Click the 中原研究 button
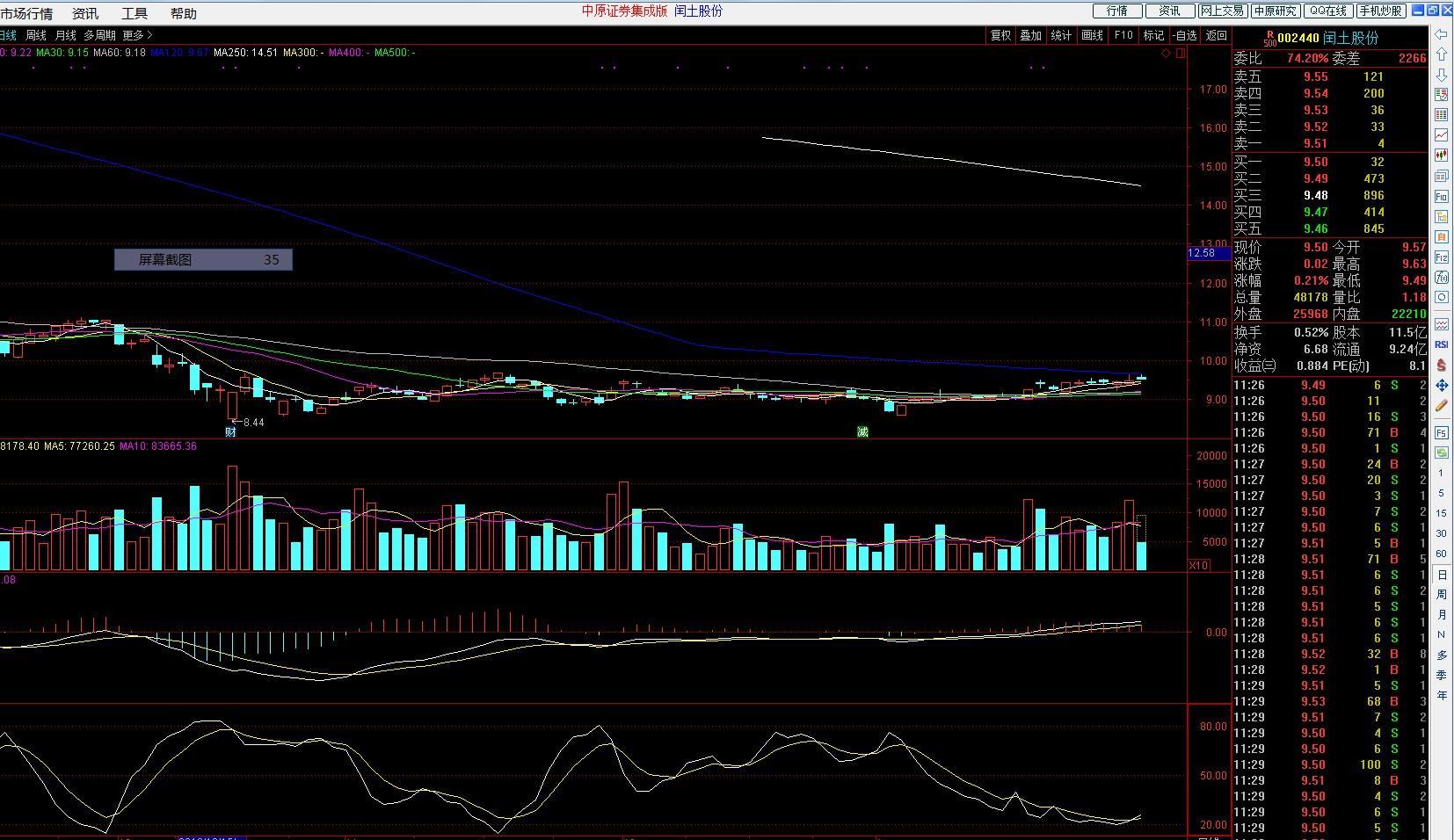The width and height of the screenshot is (1454, 840). click(1276, 11)
